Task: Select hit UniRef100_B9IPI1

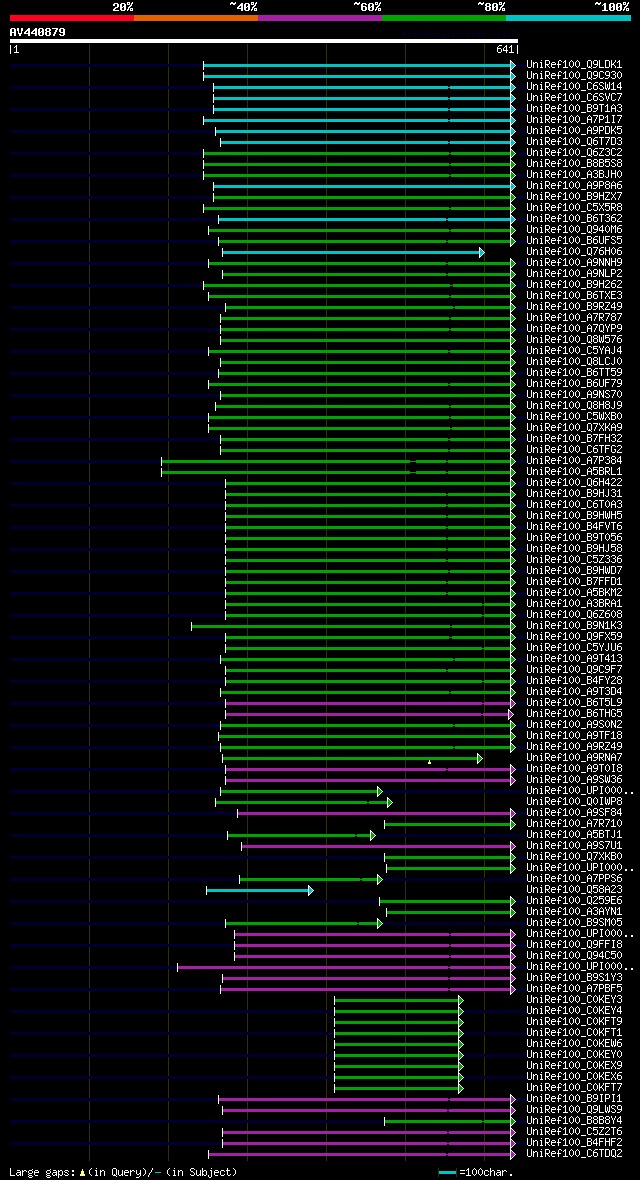Action: click(574, 1099)
